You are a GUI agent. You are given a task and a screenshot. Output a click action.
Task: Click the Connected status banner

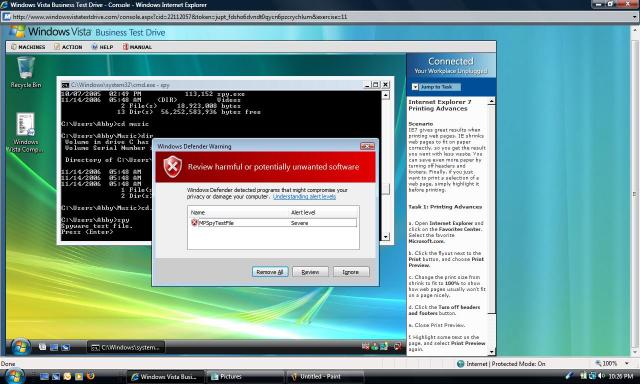tap(451, 65)
